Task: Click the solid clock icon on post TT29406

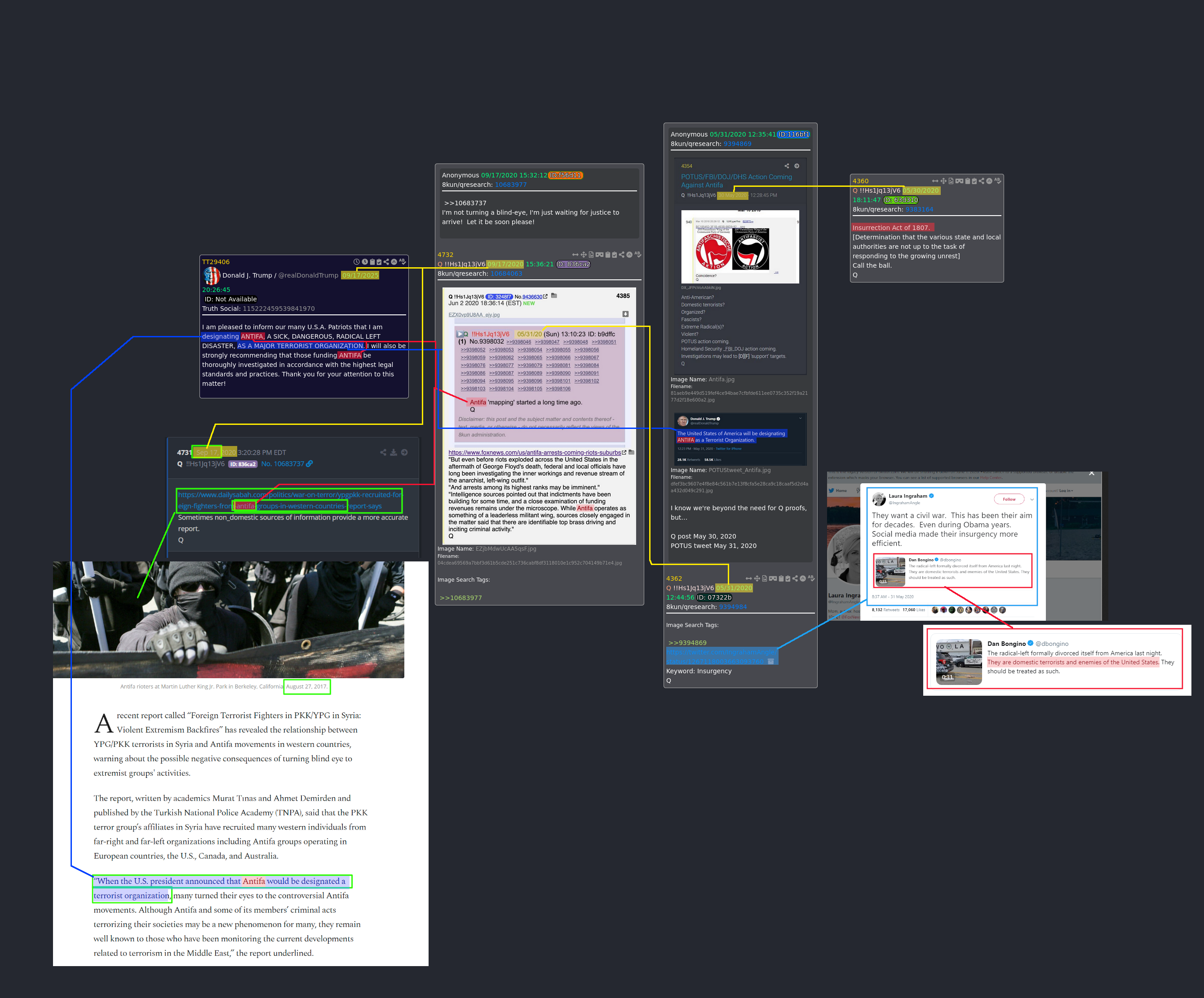Action: [x=365, y=261]
